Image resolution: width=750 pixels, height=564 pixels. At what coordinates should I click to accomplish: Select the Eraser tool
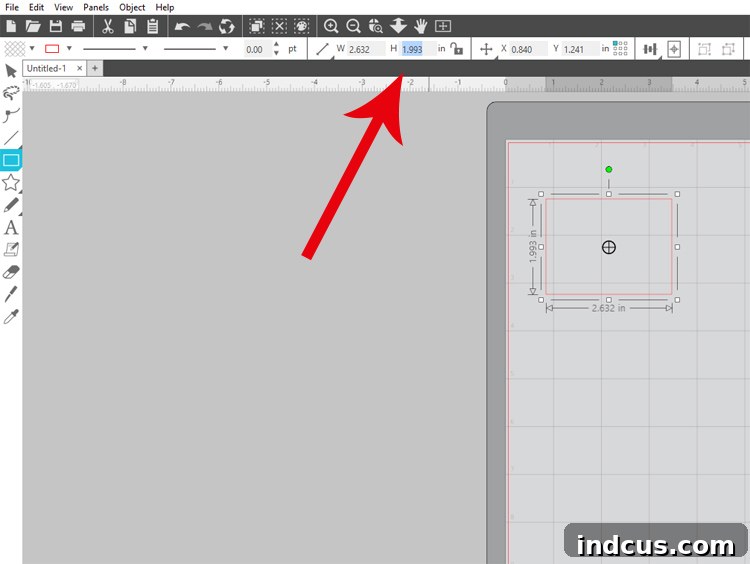(x=11, y=272)
